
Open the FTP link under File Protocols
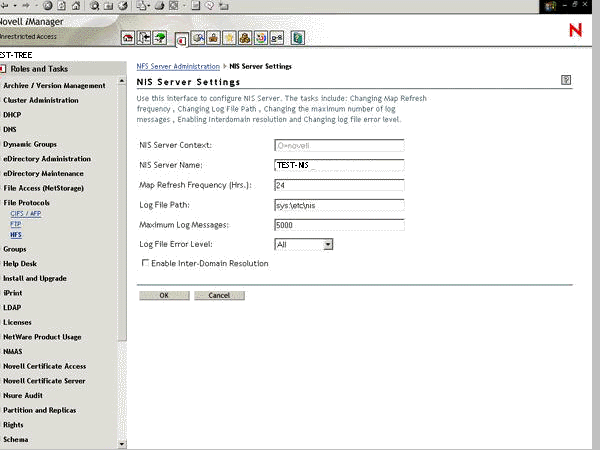[x=16, y=224]
